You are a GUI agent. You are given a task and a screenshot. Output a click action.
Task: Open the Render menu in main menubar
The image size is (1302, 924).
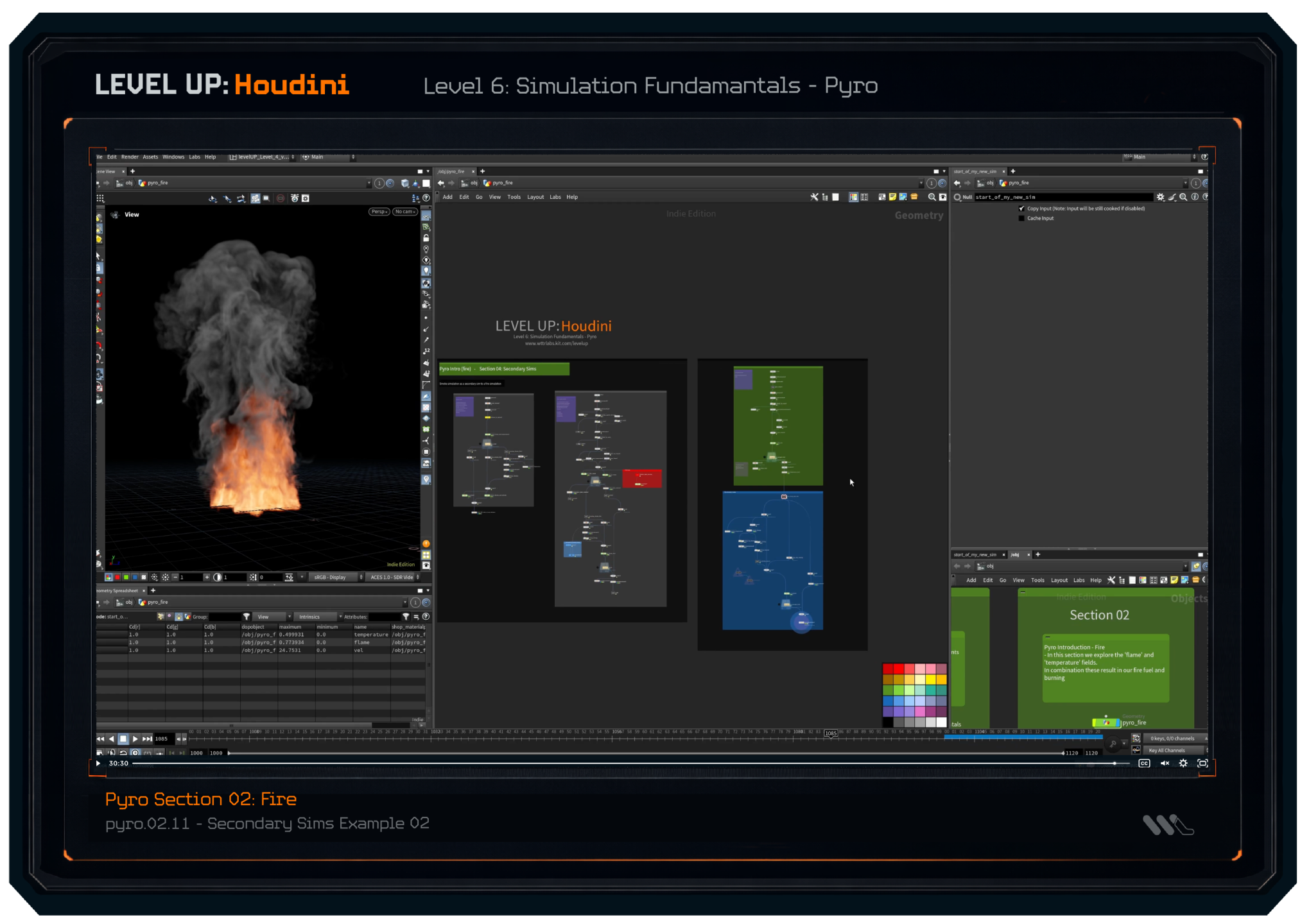[x=130, y=157]
